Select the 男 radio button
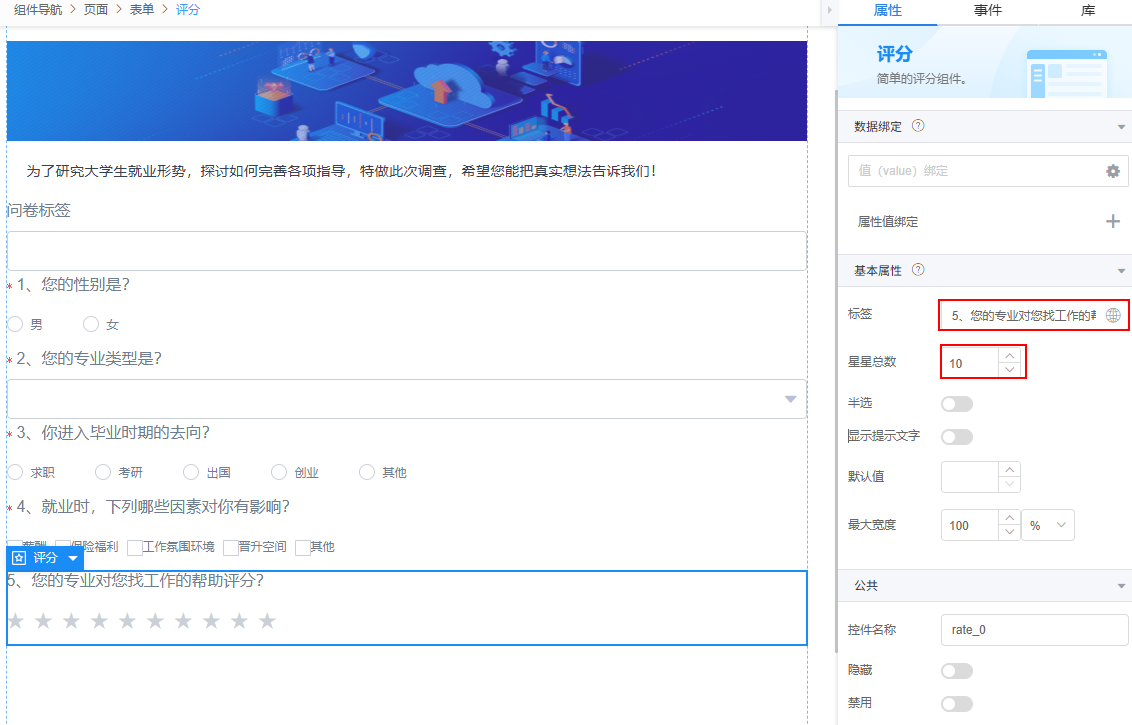 point(16,324)
